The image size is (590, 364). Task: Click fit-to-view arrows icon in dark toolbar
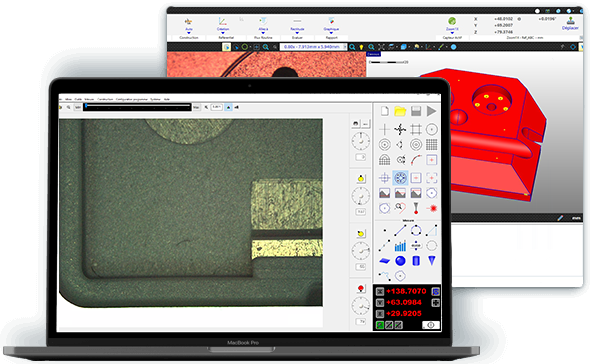coord(381,47)
